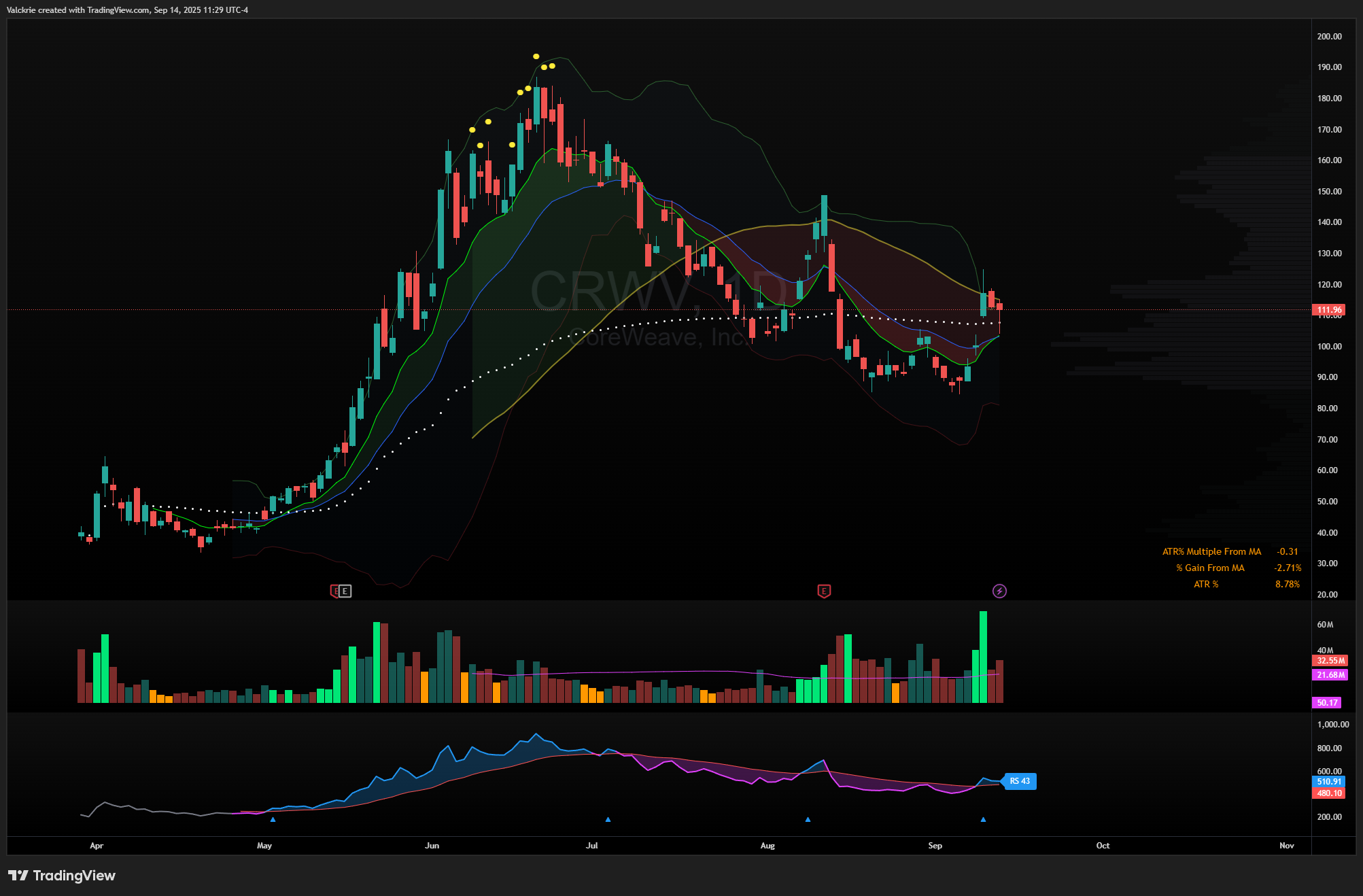
Task: Click the blue triangle marker near July
Action: pyautogui.click(x=608, y=819)
